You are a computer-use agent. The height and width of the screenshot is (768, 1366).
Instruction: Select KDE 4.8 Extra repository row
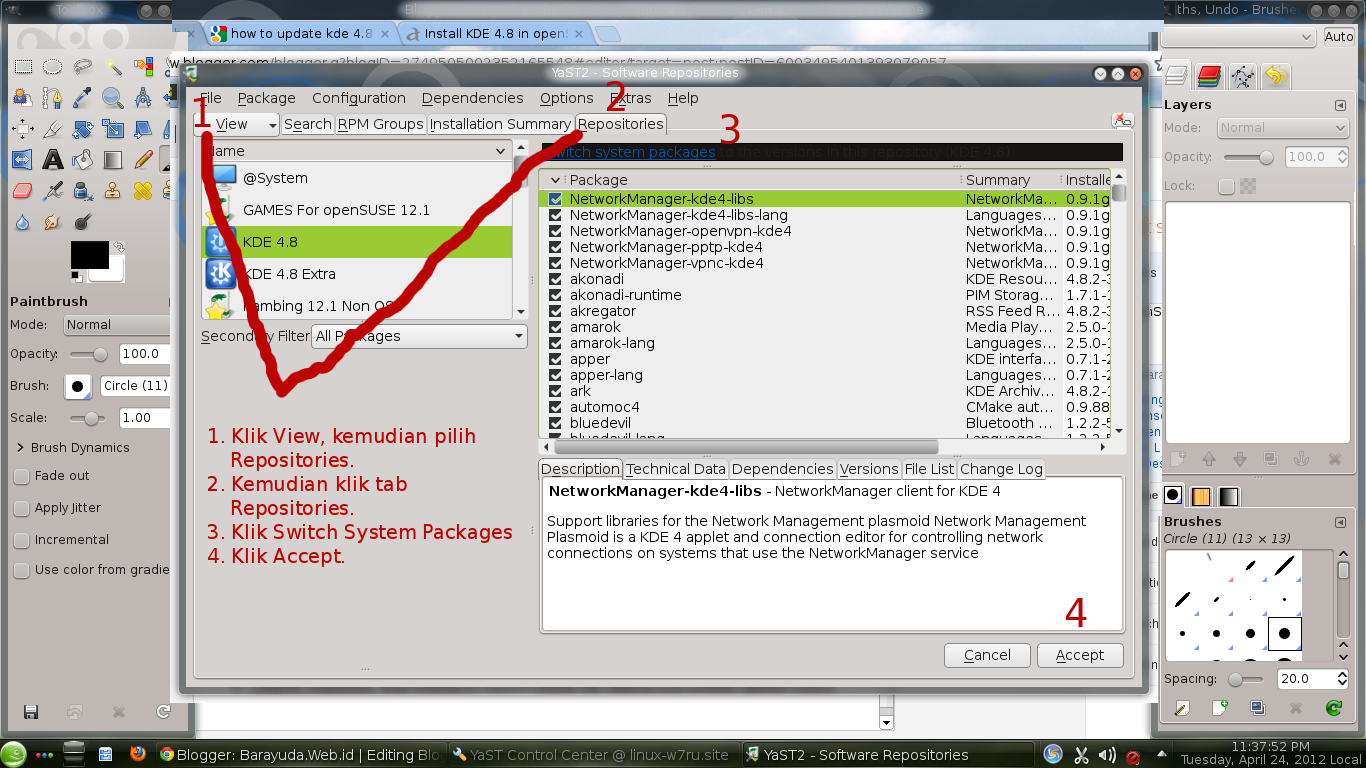click(x=357, y=274)
